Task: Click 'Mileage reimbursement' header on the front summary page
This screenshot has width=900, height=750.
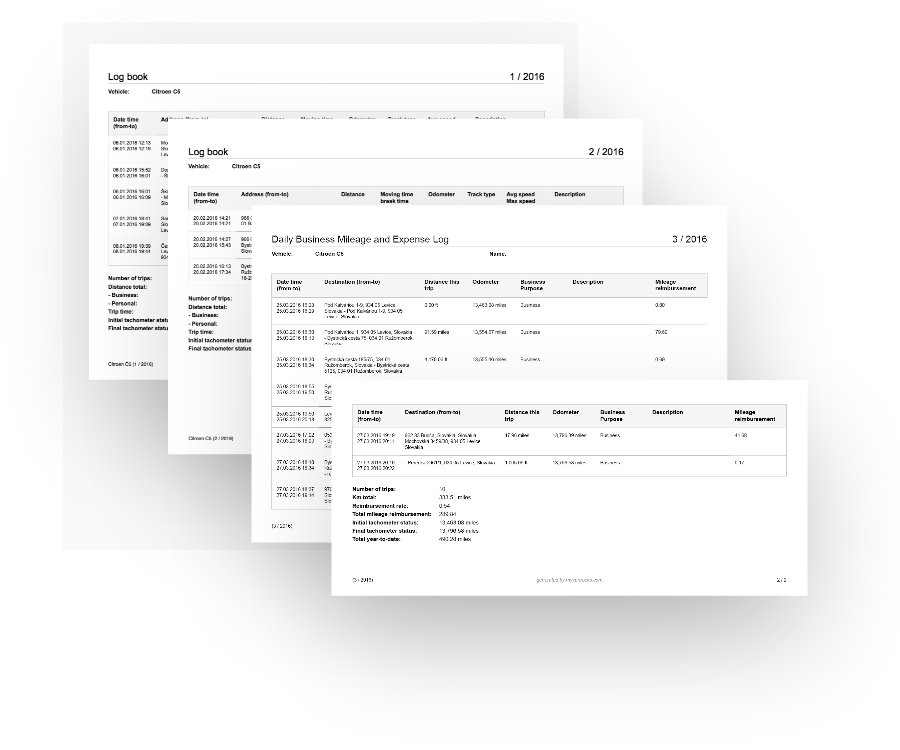Action: (755, 415)
